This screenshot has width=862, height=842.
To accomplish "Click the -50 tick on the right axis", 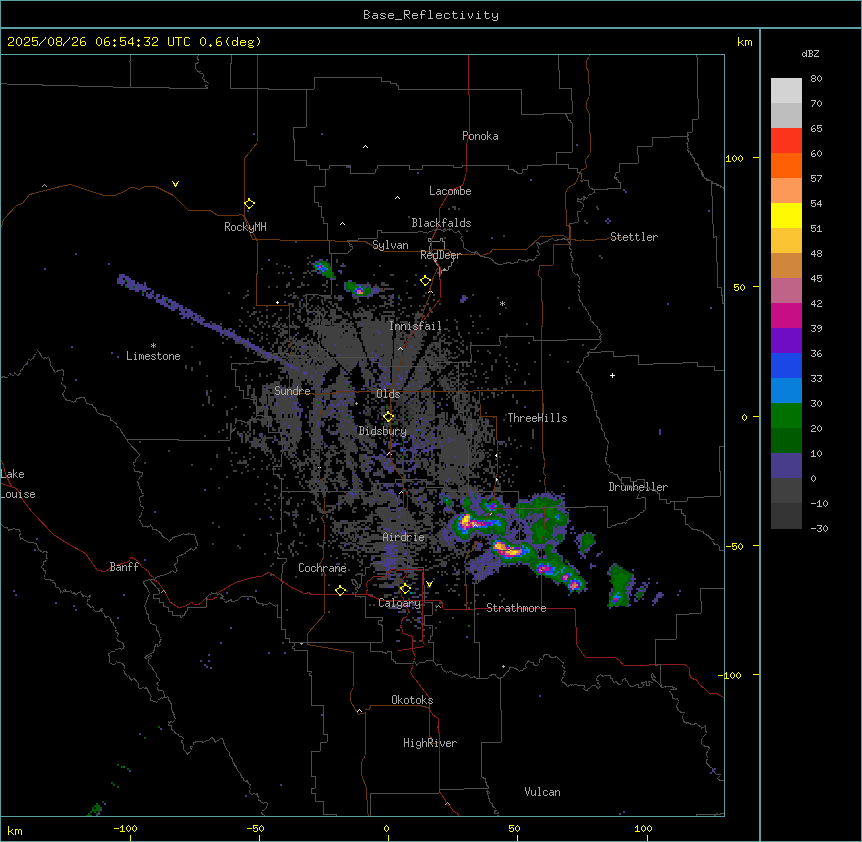I will pos(734,546).
